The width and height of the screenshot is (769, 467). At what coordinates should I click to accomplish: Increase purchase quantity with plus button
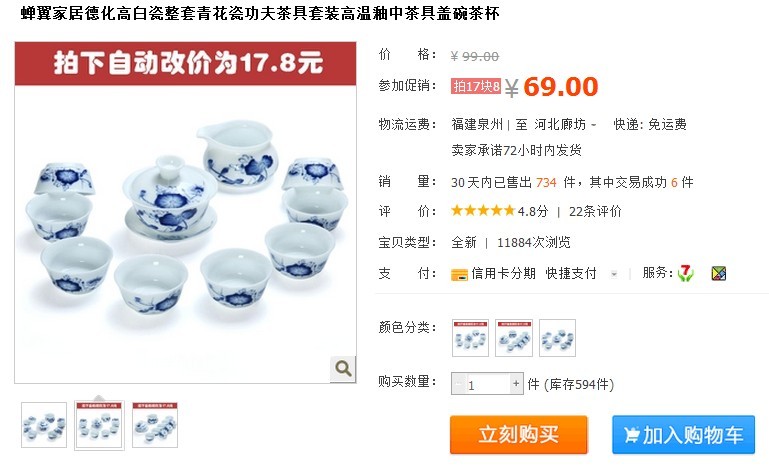coord(516,384)
